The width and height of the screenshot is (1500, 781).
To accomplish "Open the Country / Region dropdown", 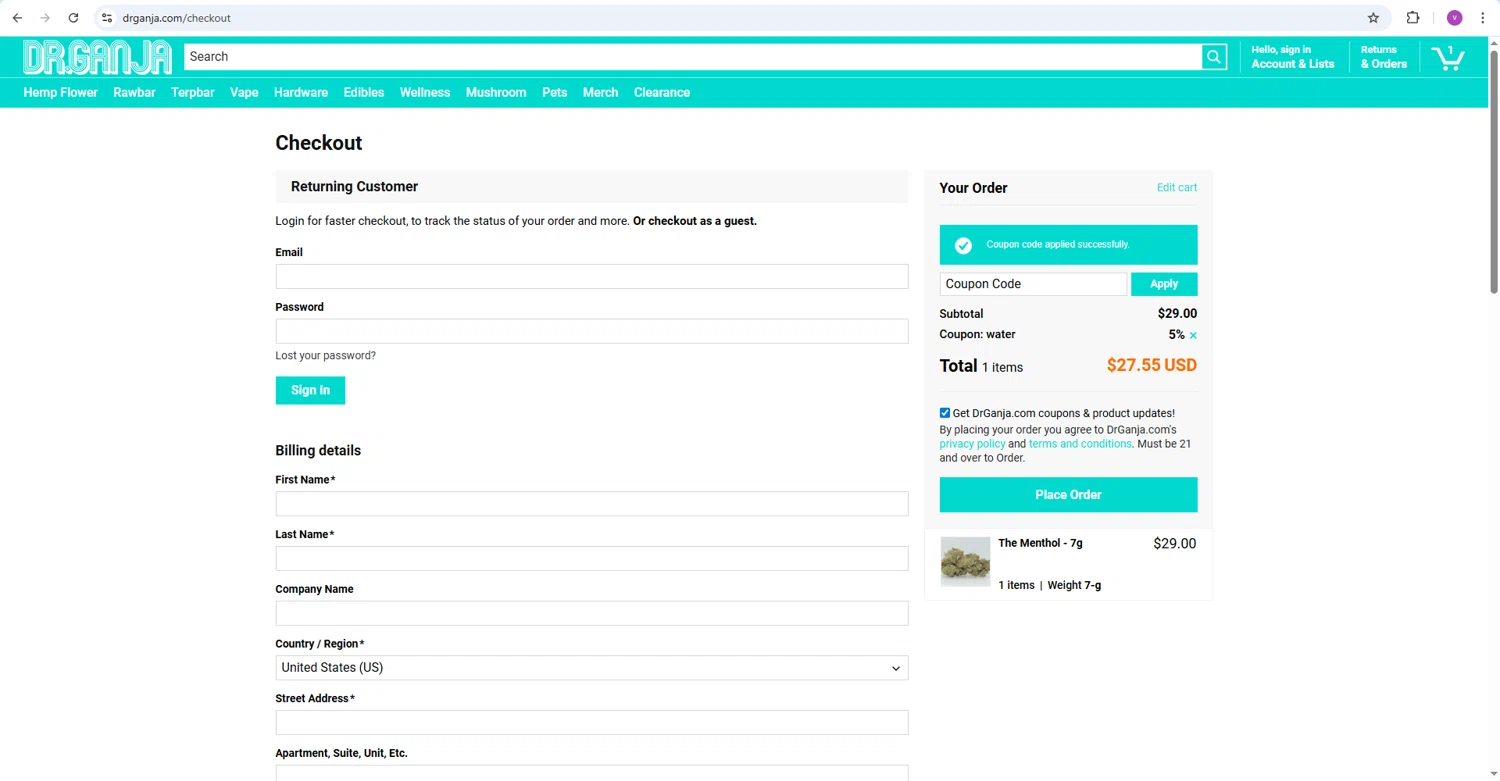I will [x=592, y=668].
